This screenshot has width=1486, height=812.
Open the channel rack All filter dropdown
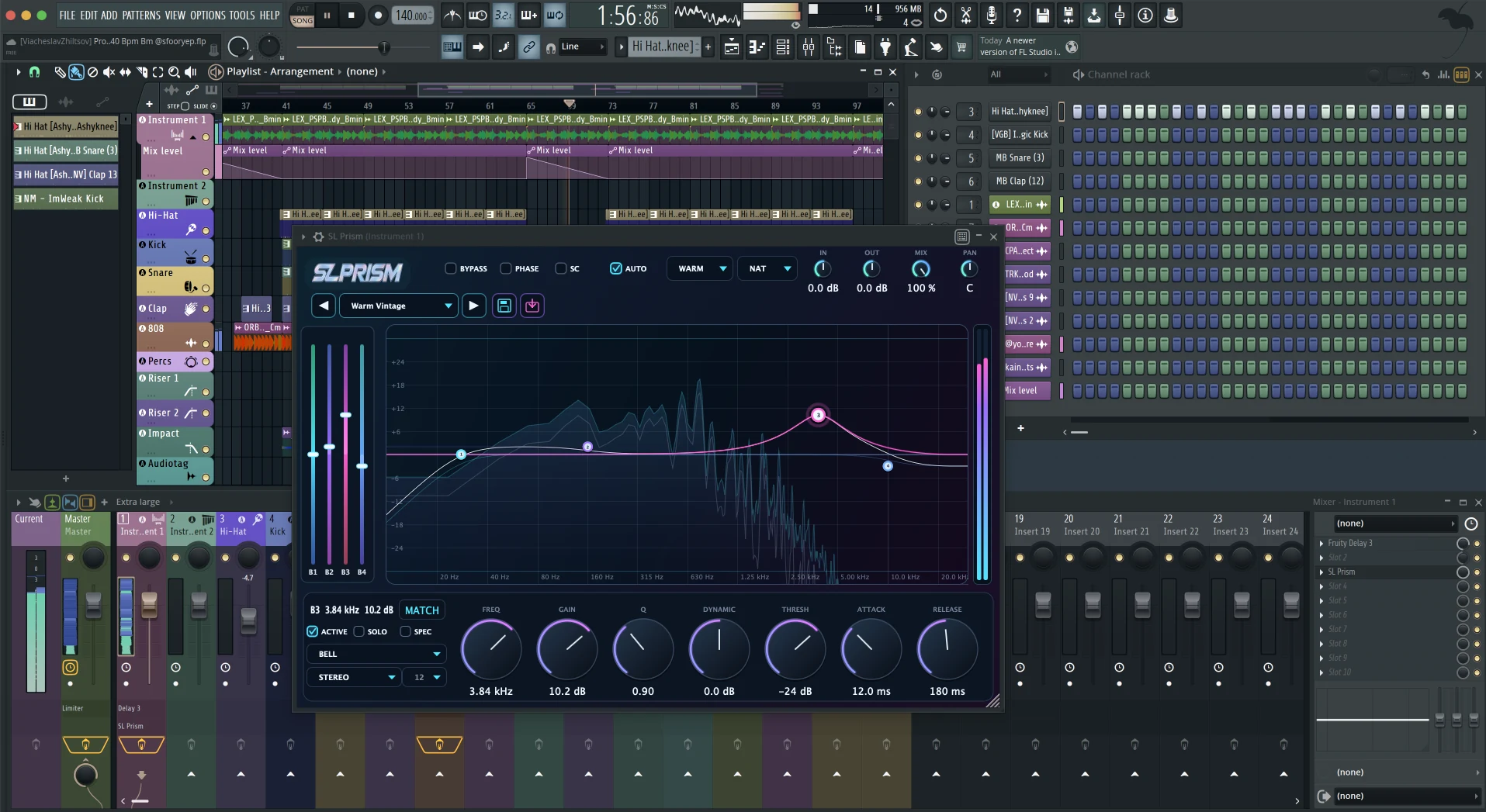point(1018,74)
